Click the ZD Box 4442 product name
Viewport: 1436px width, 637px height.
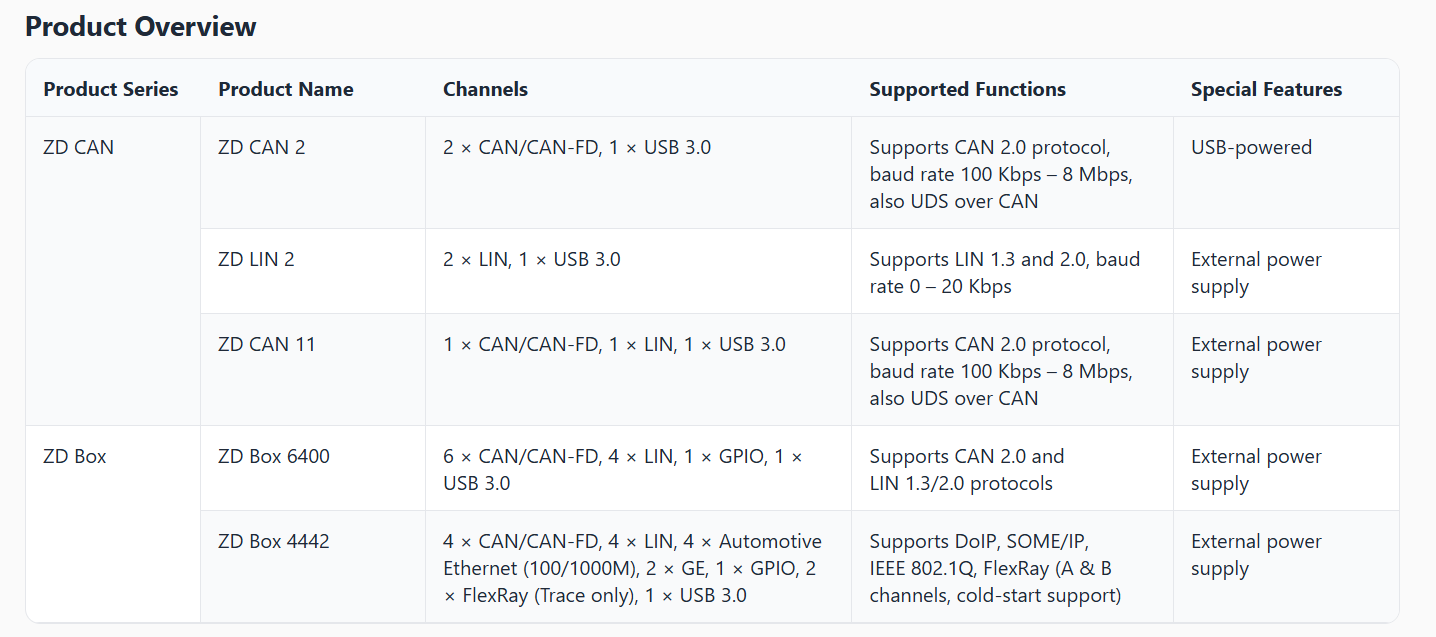point(274,541)
